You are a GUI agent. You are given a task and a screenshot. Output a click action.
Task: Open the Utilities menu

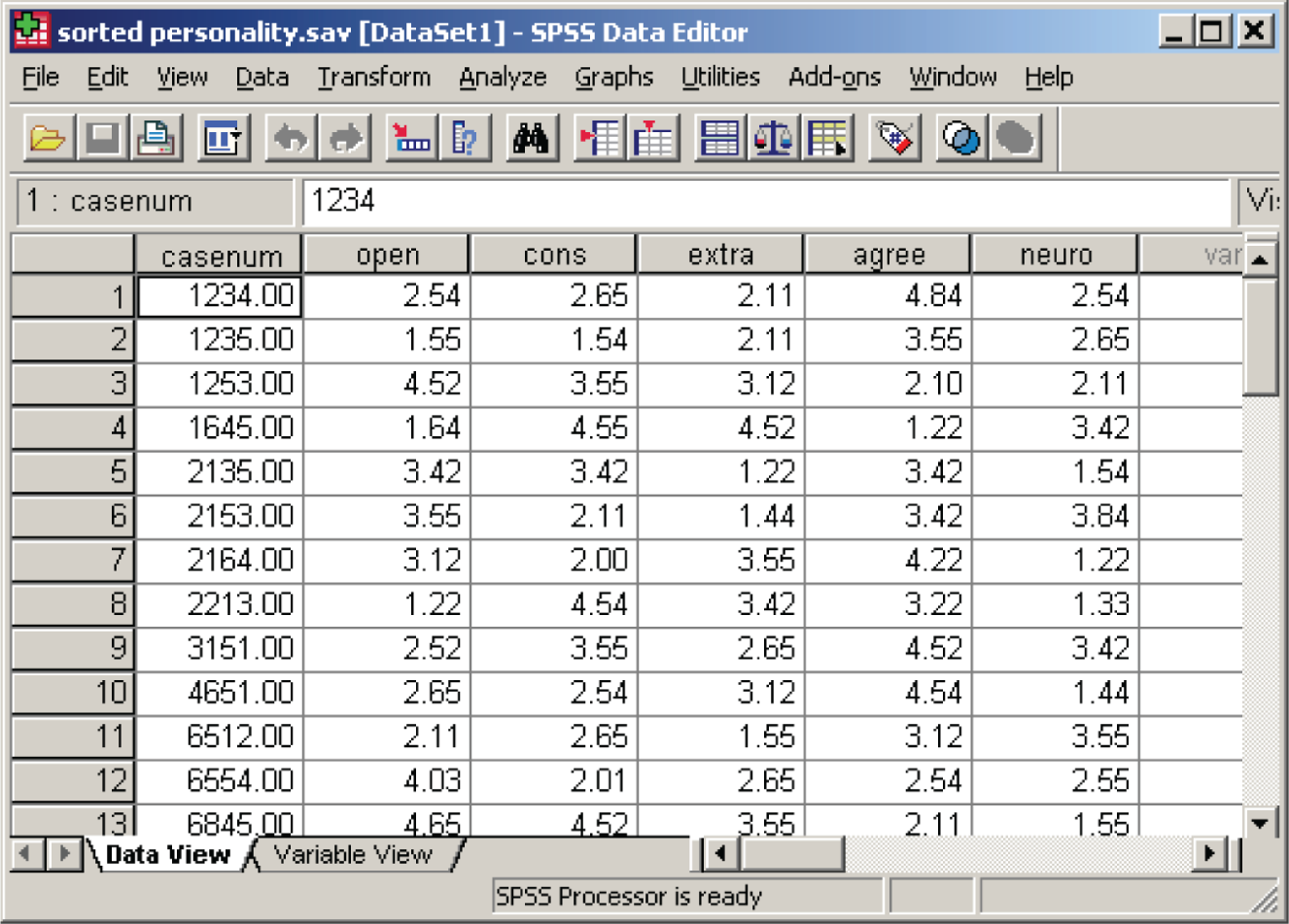click(x=720, y=78)
